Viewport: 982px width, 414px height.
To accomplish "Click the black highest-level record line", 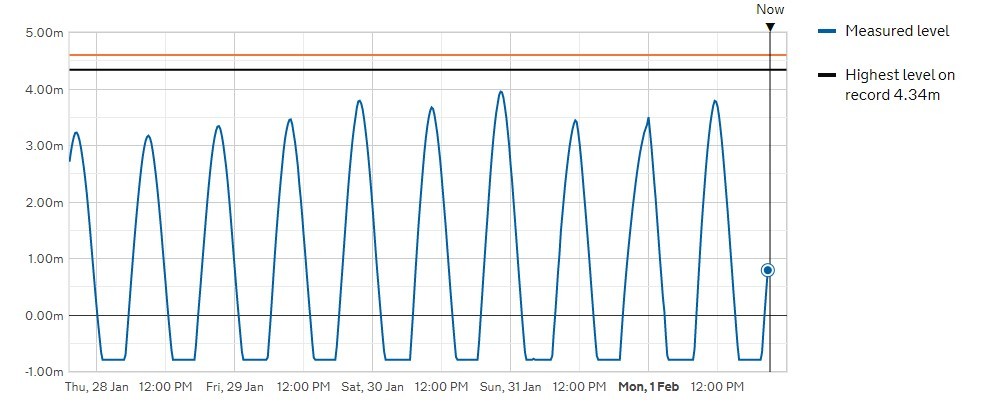I will click(400, 70).
